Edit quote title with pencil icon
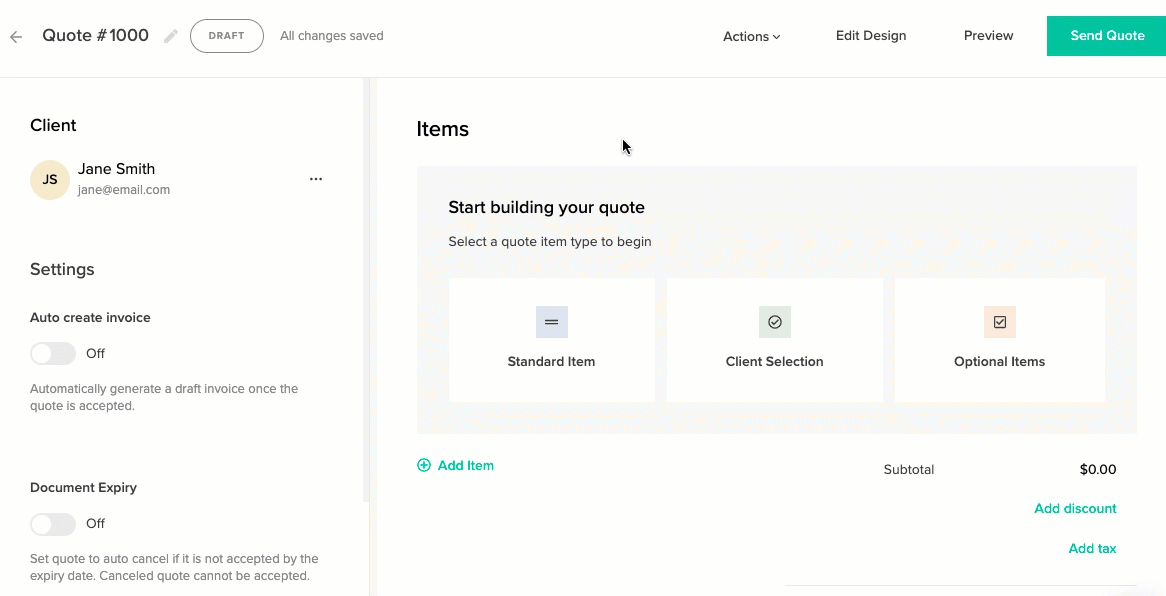The width and height of the screenshot is (1166, 596). coord(171,36)
